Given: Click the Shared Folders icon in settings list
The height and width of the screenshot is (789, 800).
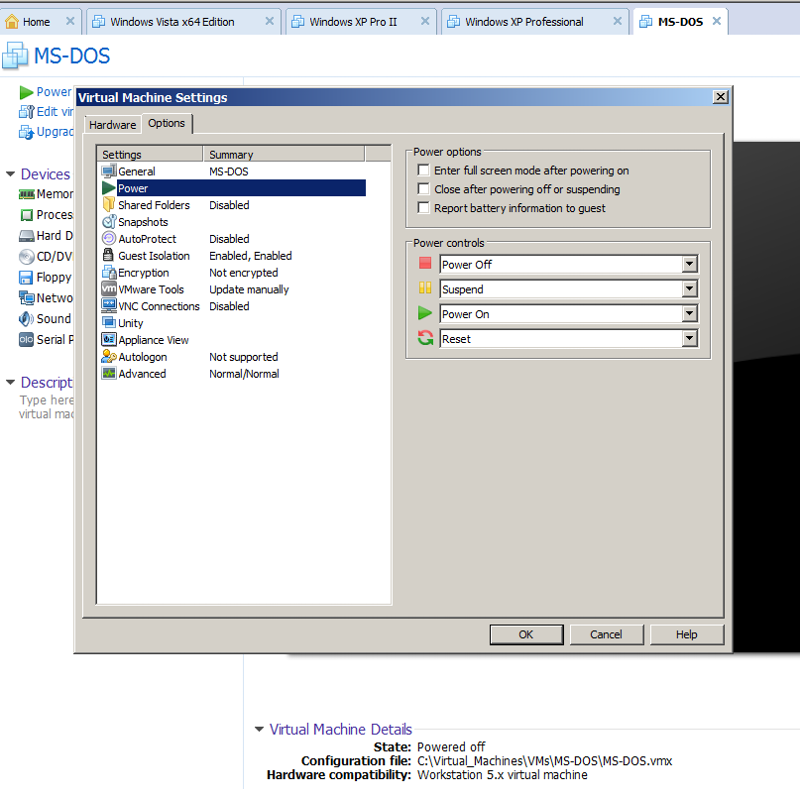Looking at the screenshot, I should (109, 205).
